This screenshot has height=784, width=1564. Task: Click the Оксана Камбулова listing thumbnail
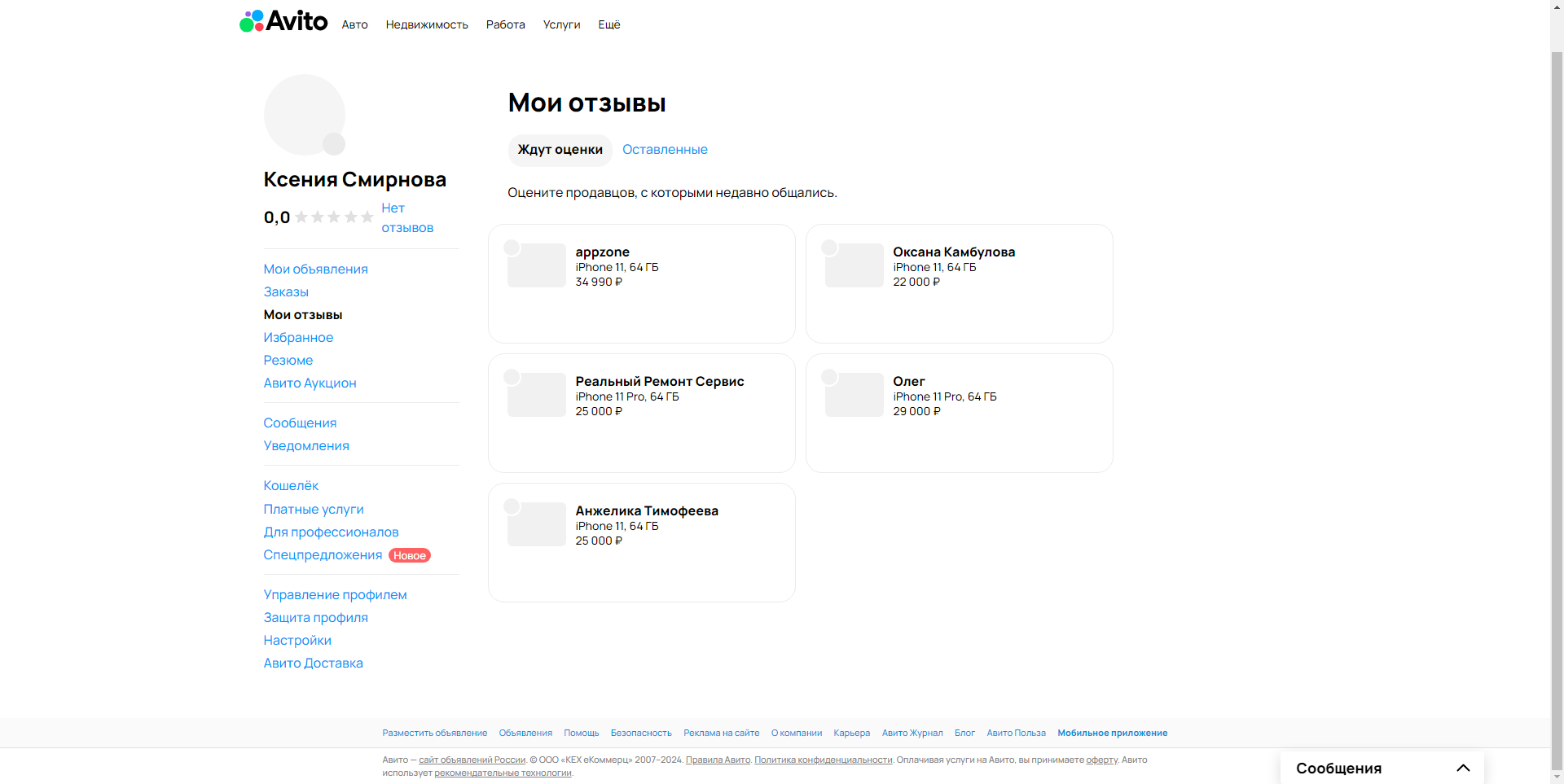(854, 265)
